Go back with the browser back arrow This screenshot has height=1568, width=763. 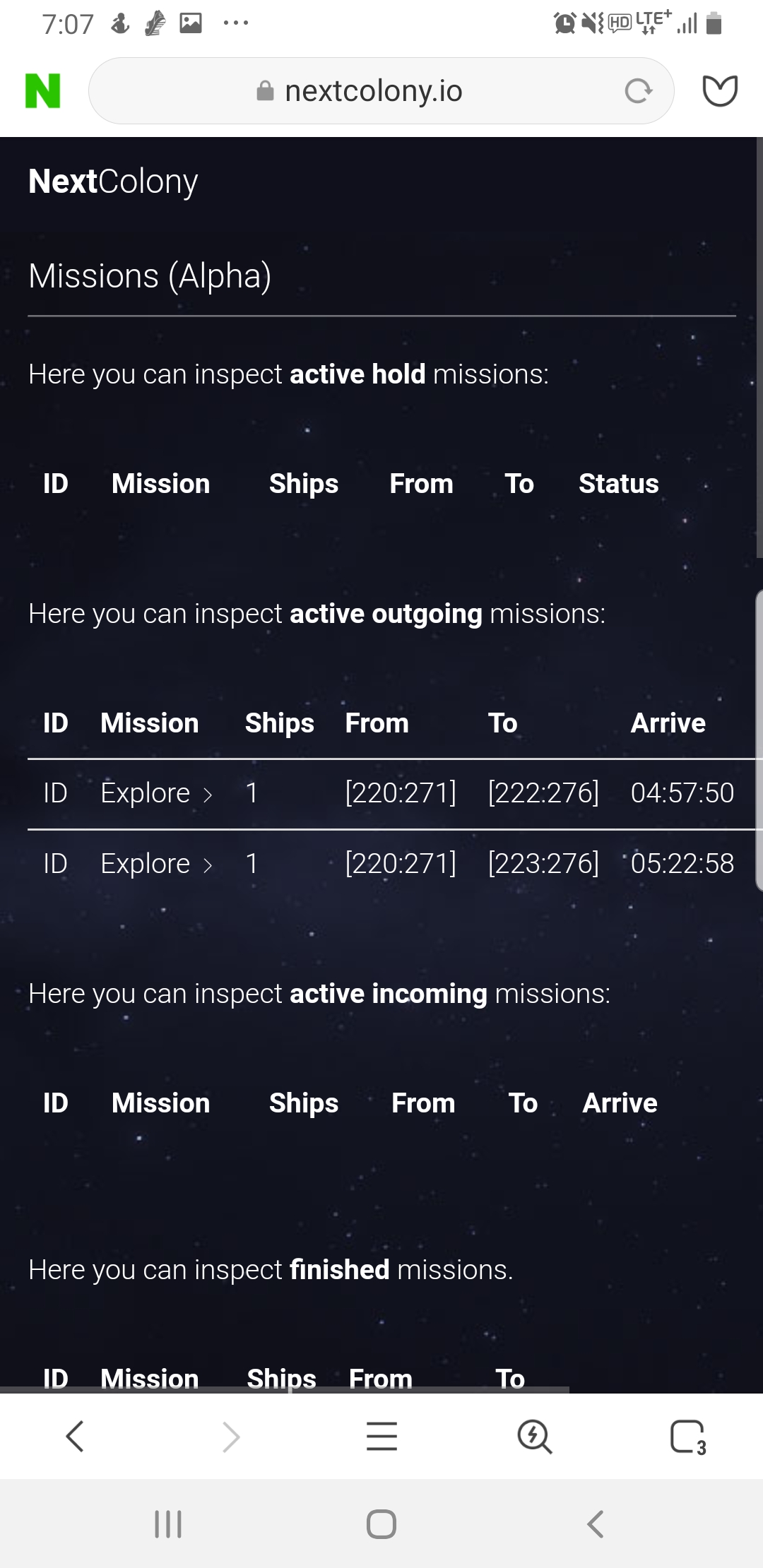pyautogui.click(x=75, y=1436)
